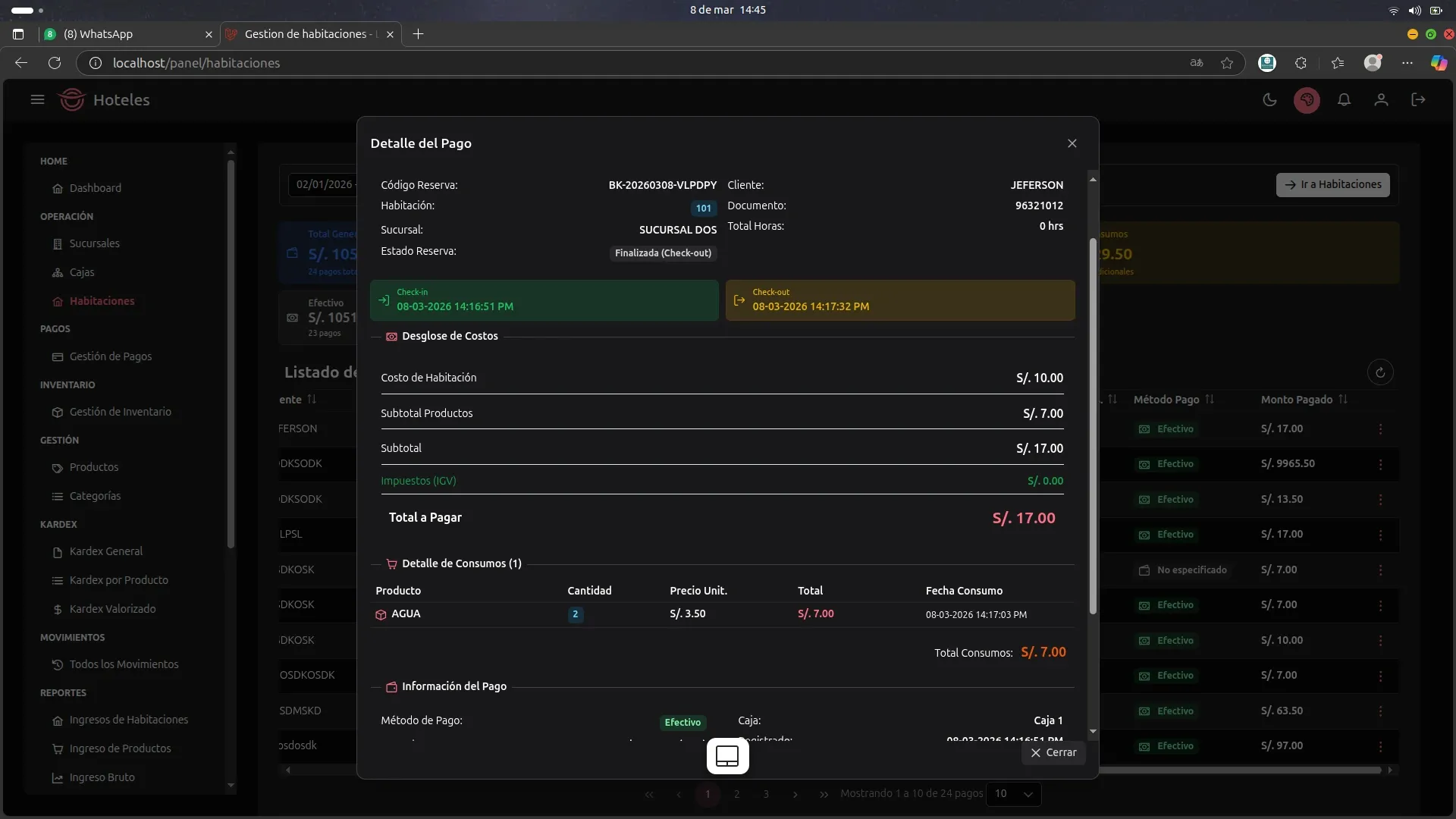Open the notifications bell

[x=1344, y=100]
